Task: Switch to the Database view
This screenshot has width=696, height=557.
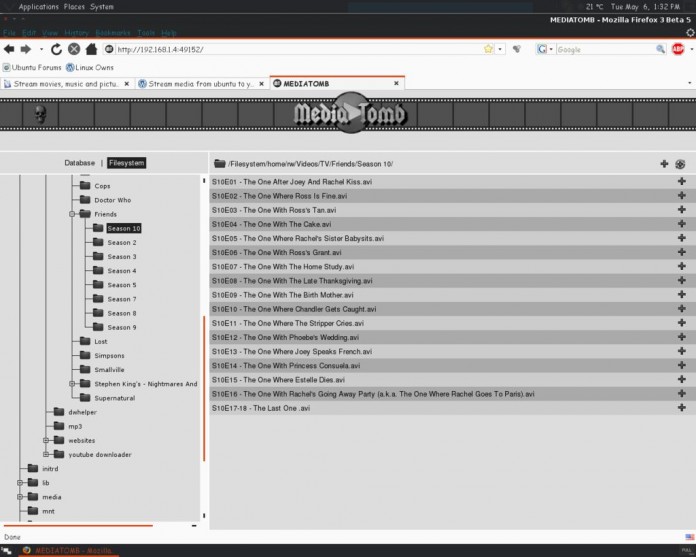Action: tap(79, 163)
